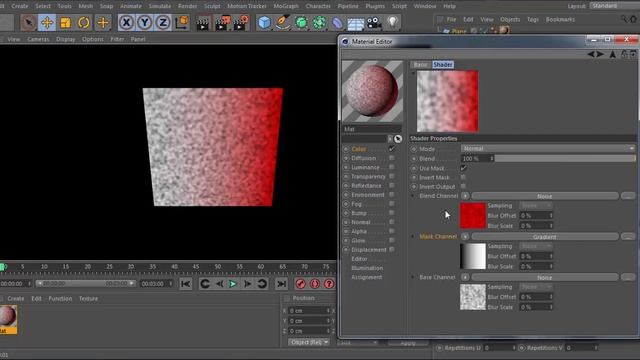Check the Invert Mask checkbox
Viewport: 640px width, 360px height.
(463, 177)
